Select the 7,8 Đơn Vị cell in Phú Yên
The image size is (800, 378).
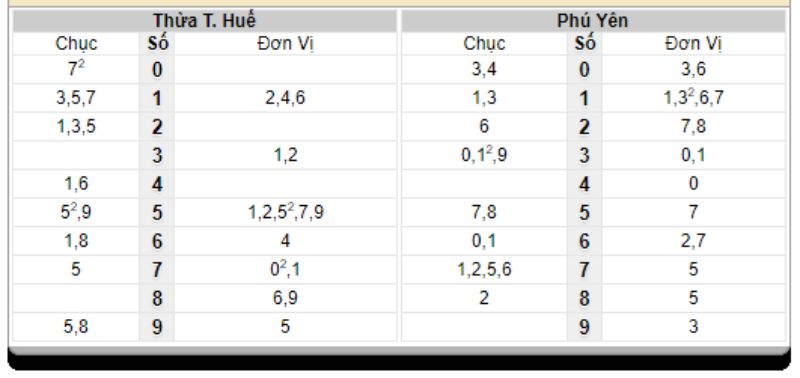[693, 127]
